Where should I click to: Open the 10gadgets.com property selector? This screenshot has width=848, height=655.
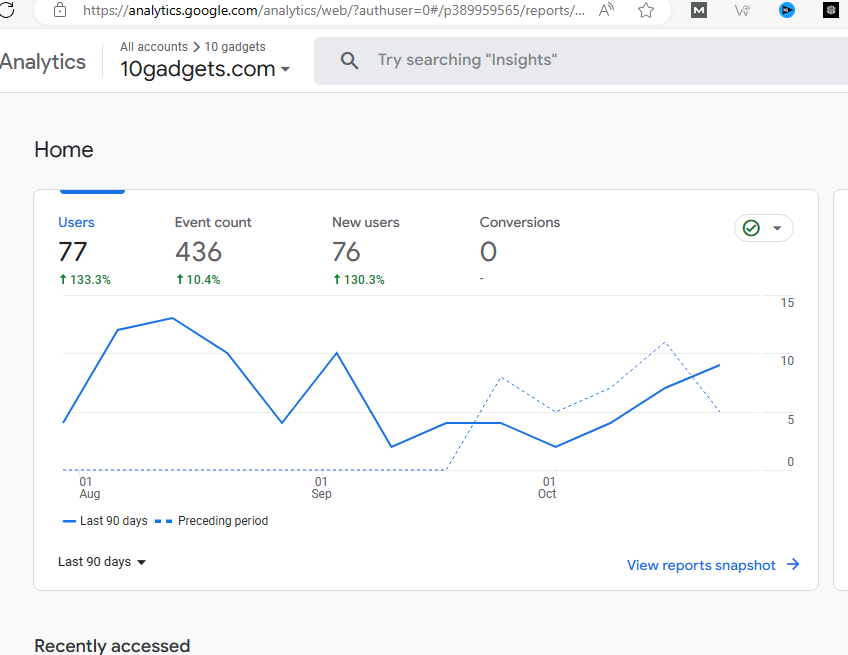click(x=205, y=69)
